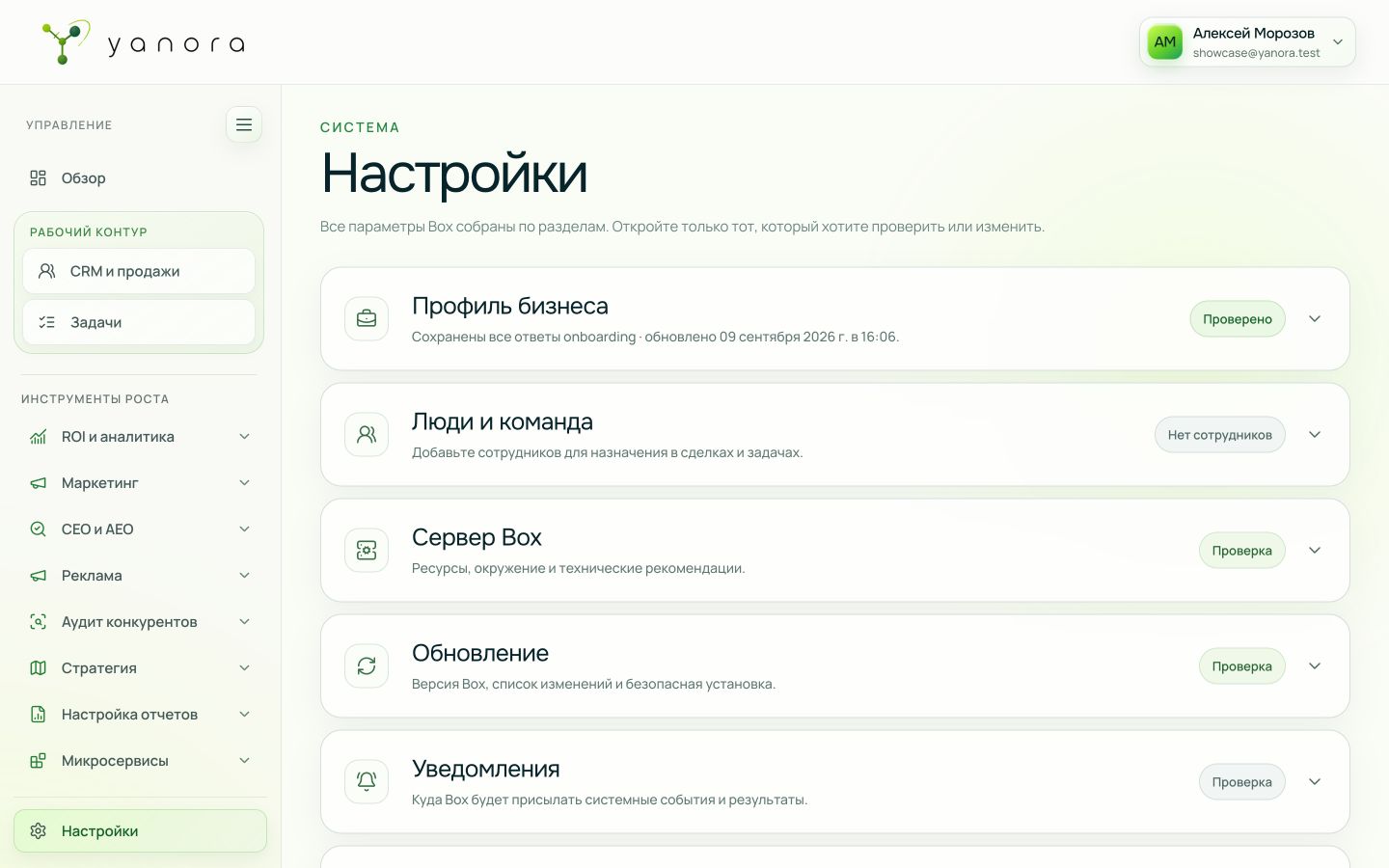Screen dimensions: 1389x868
Task: Expand the Уведомления section chevron
Action: point(1315,782)
